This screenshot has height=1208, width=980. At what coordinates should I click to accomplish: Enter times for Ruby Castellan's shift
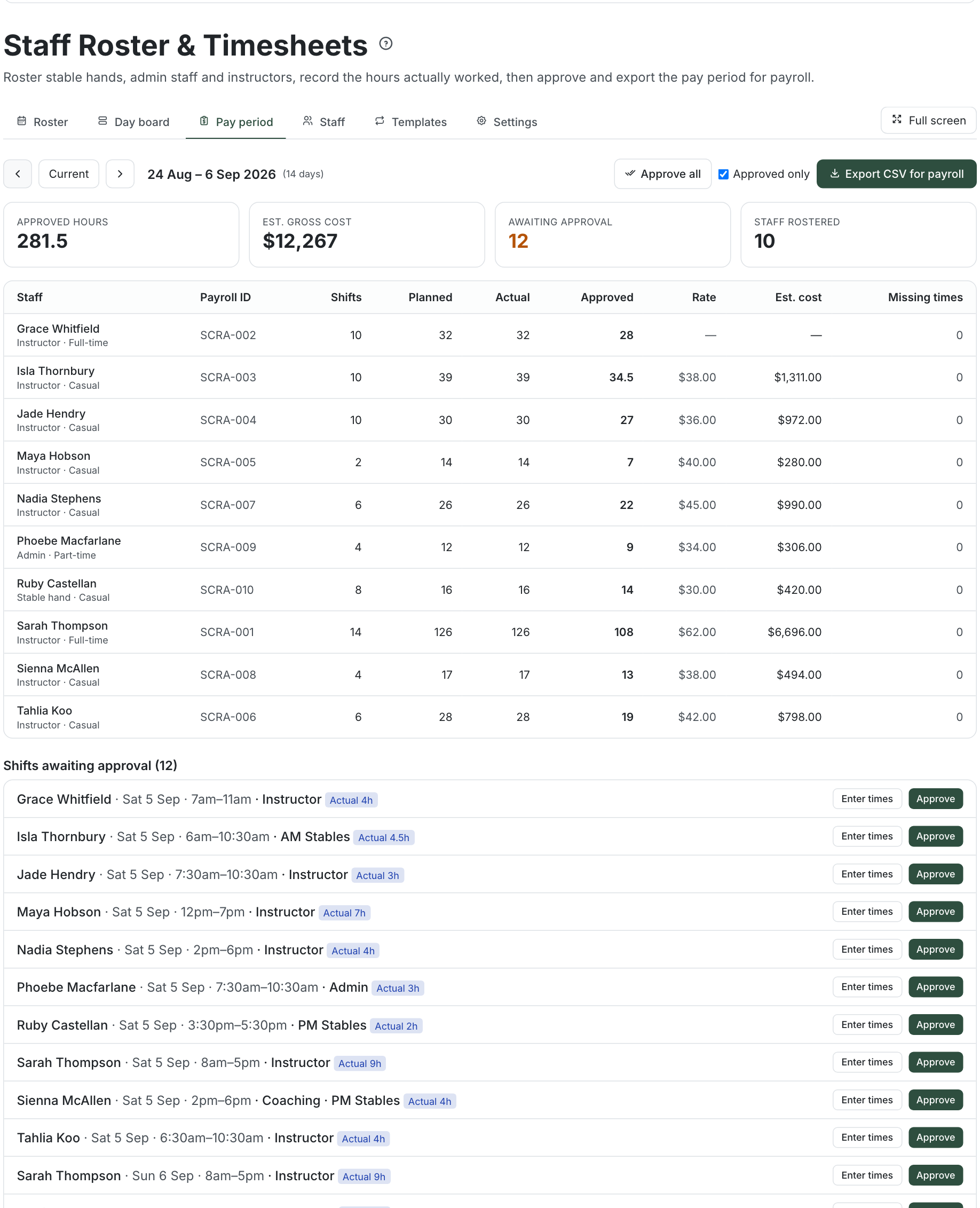[867, 1024]
